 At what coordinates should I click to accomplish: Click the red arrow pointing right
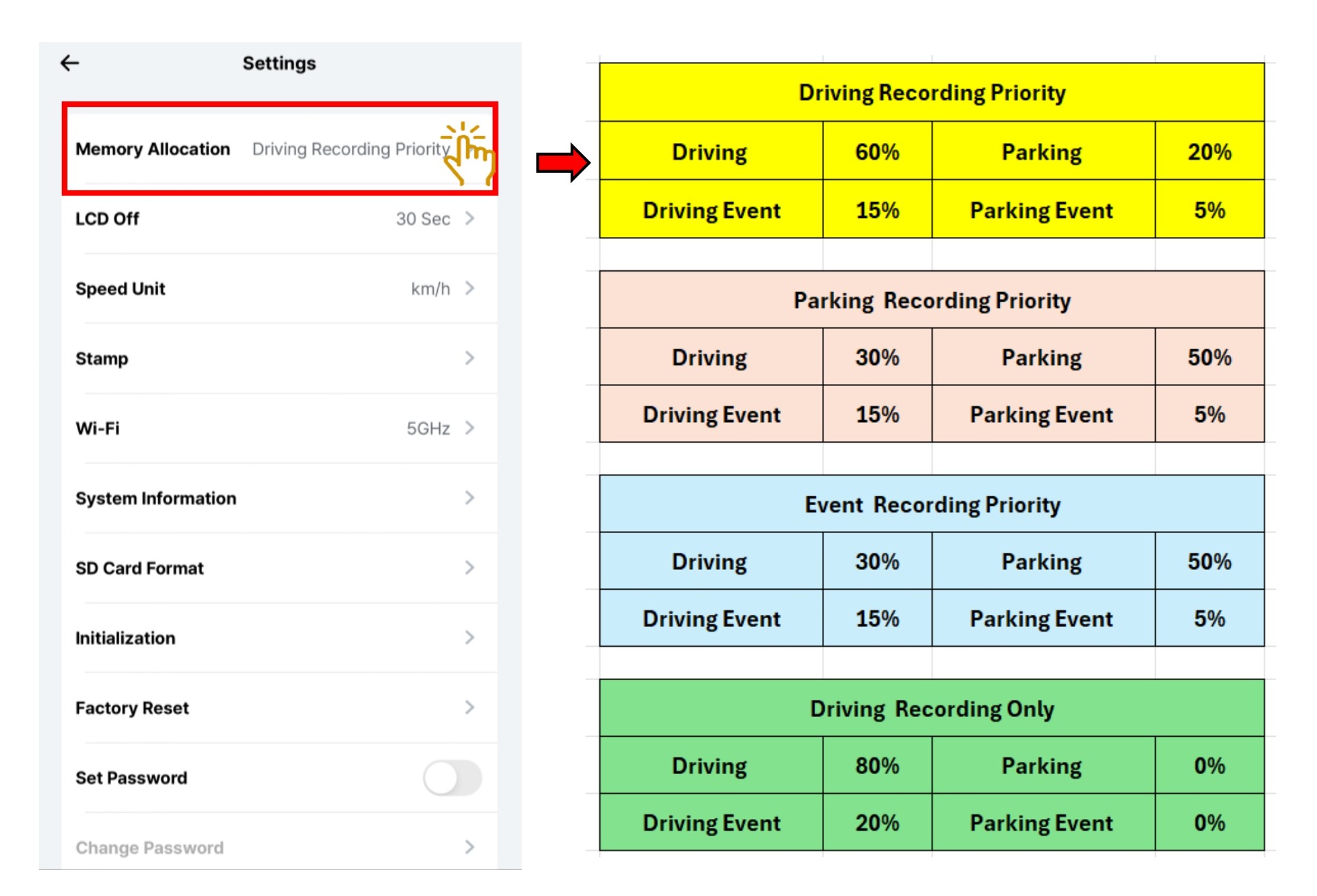click(x=562, y=163)
